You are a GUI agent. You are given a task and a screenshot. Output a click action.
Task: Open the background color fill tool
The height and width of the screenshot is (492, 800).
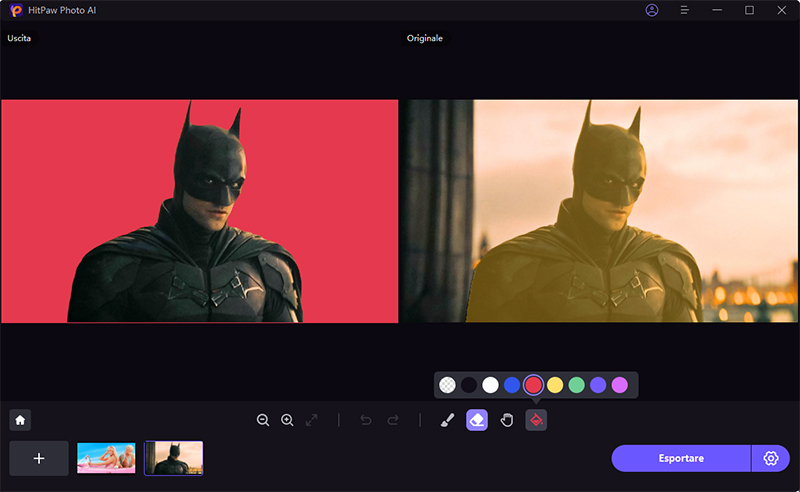(x=536, y=420)
